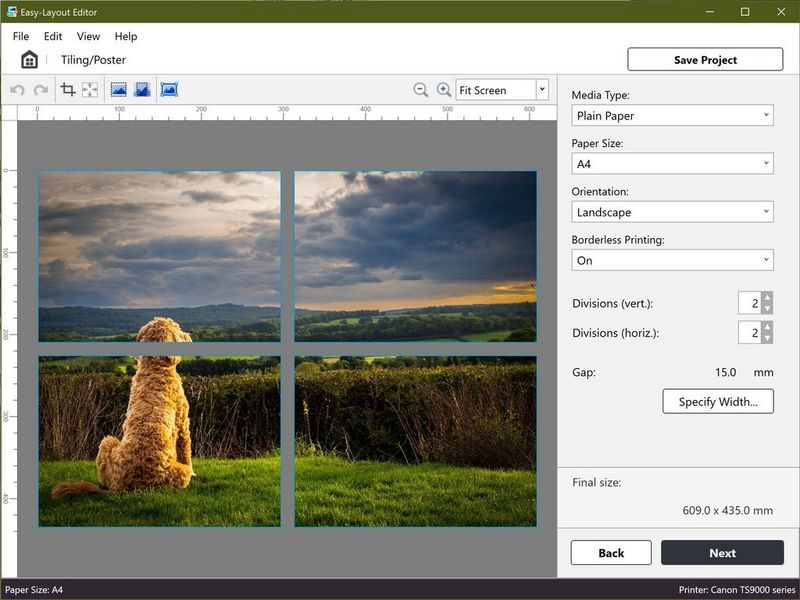Screen dimensions: 800x600
Task: Zoom in using the magnifier icon
Action: click(443, 89)
